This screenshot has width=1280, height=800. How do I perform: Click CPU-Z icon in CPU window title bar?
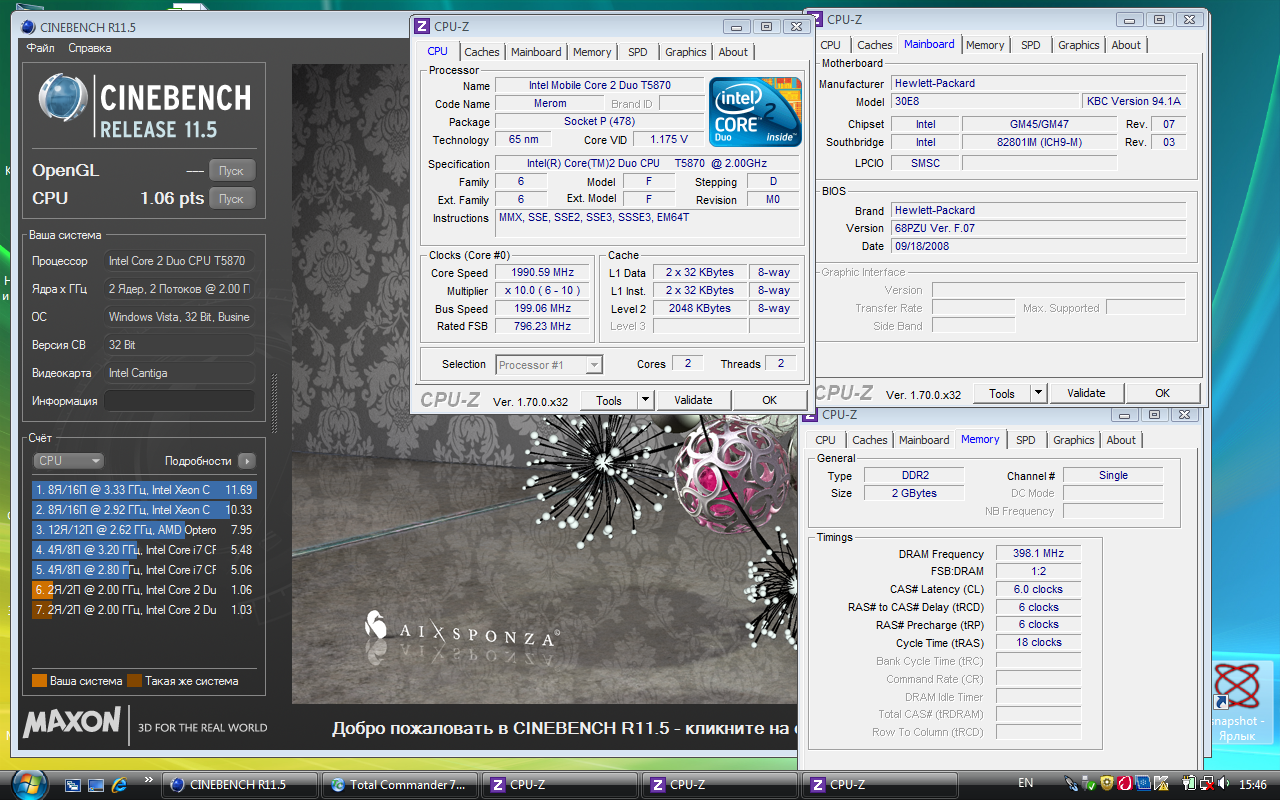tap(422, 26)
